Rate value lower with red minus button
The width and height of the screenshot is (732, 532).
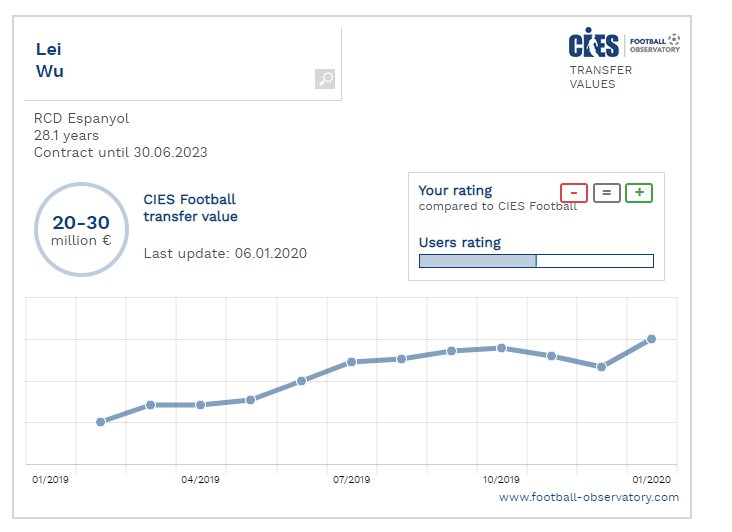pyautogui.click(x=574, y=193)
